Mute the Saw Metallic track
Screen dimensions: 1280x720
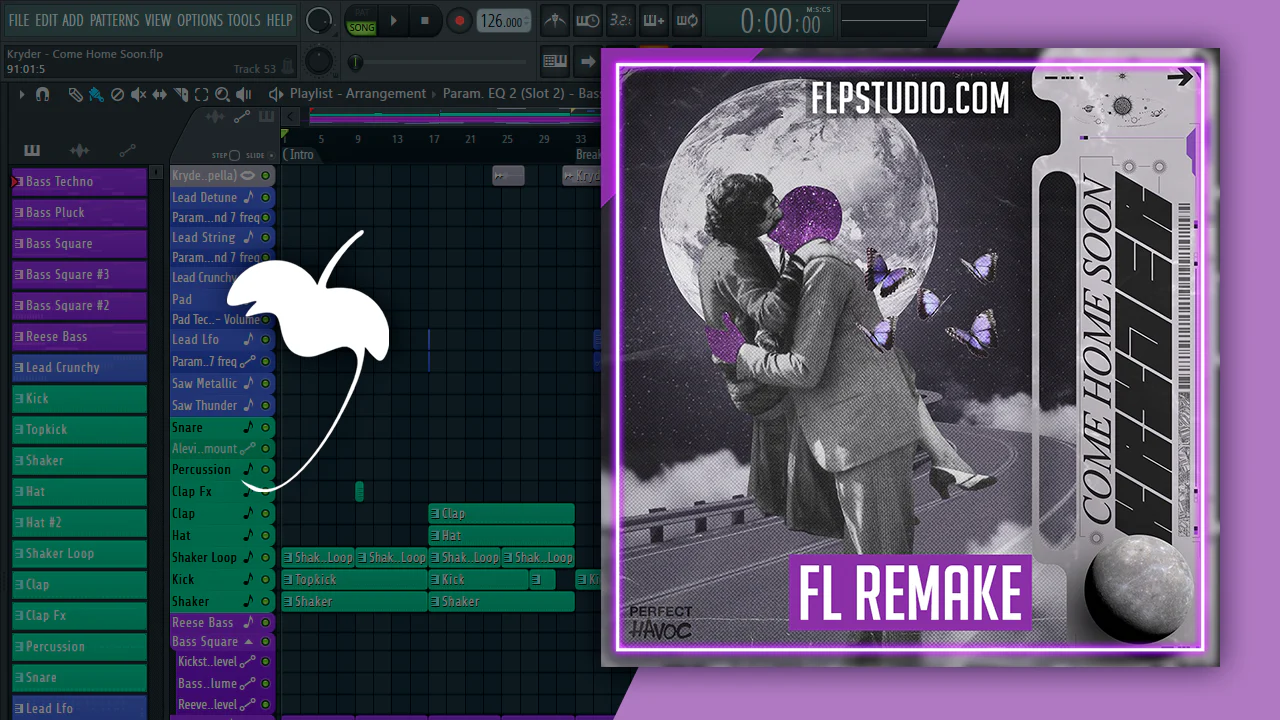(266, 384)
